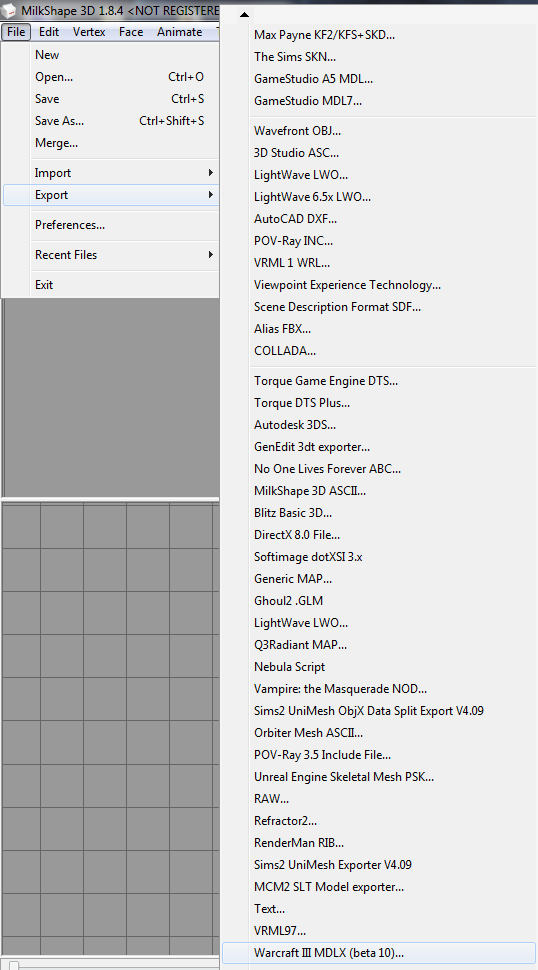
Task: Open the Animate menu
Action: click(179, 32)
